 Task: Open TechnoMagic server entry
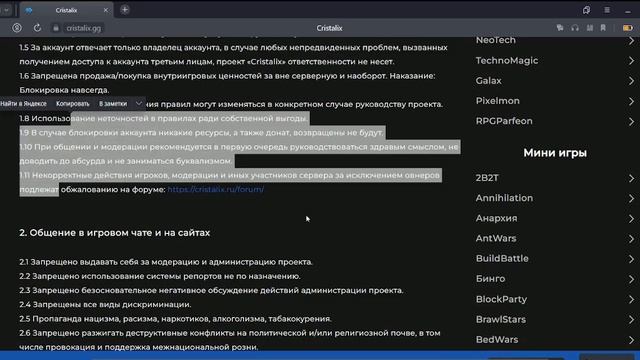[507, 60]
